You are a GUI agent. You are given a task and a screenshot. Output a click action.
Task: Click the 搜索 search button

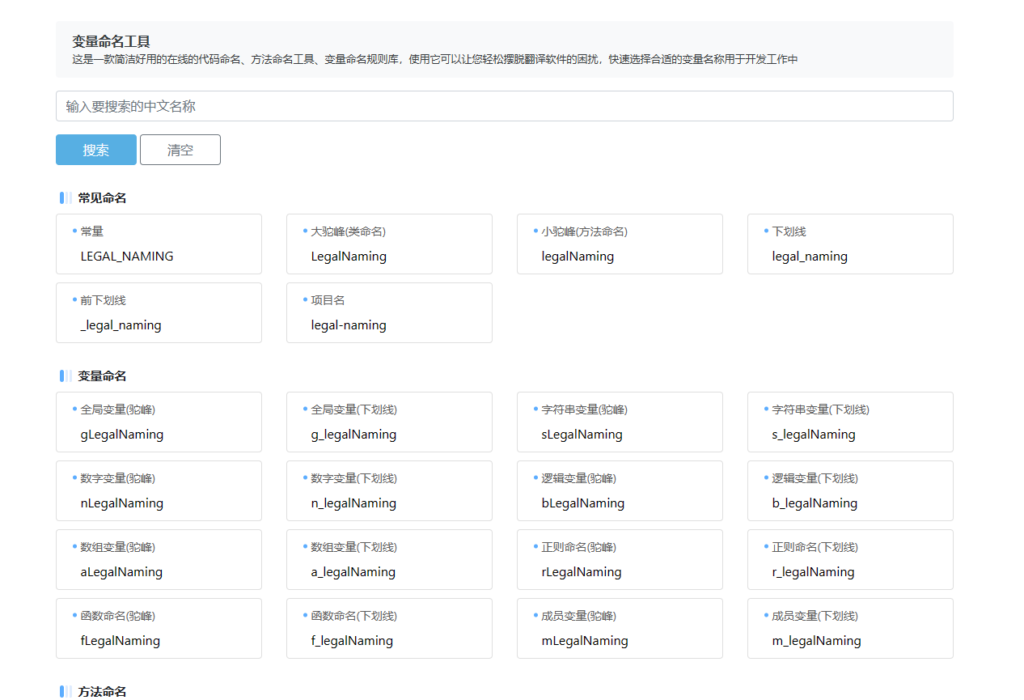pyautogui.click(x=95, y=150)
